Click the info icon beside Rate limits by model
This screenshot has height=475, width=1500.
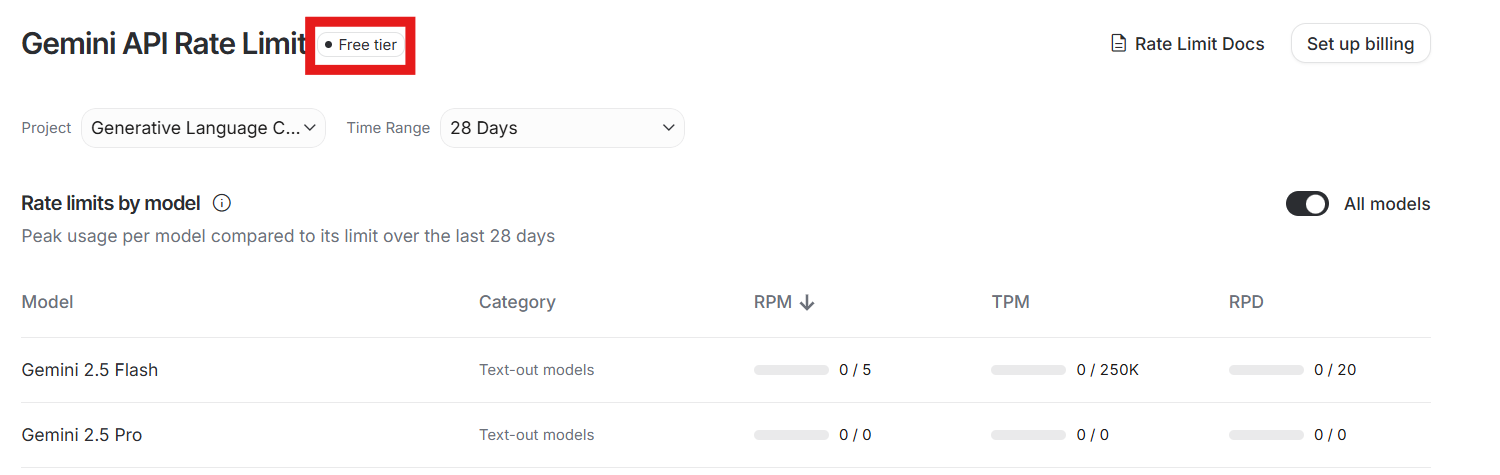222,203
